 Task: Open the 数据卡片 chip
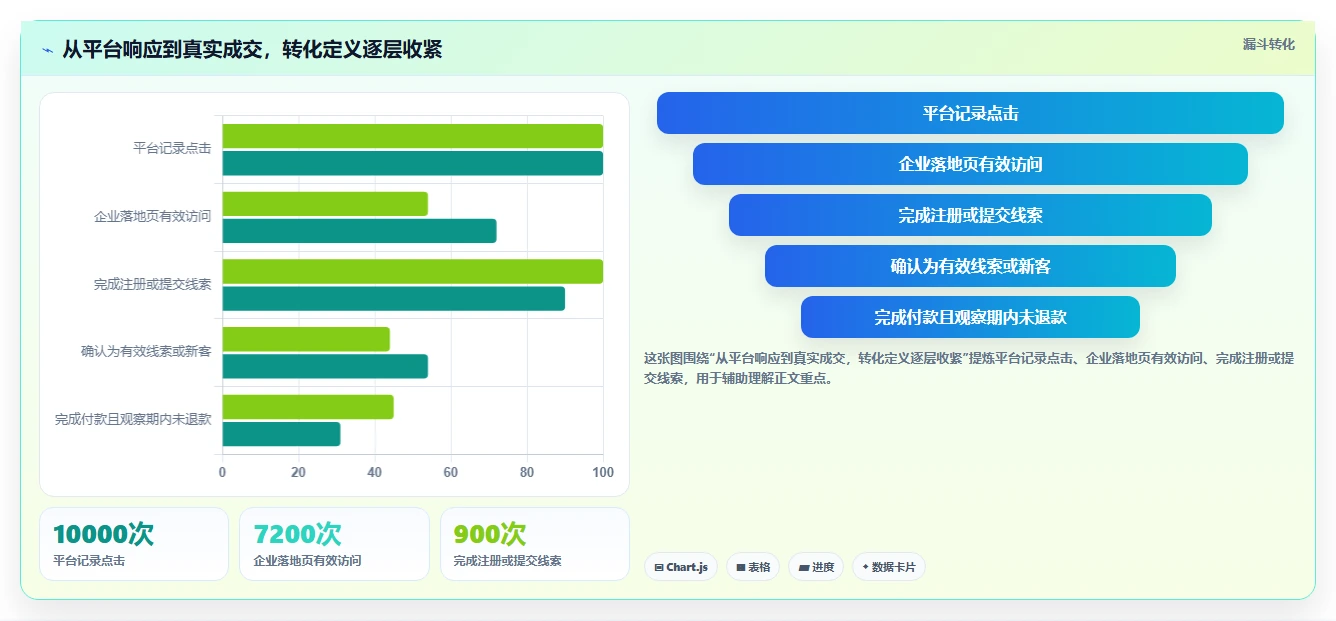pos(889,567)
